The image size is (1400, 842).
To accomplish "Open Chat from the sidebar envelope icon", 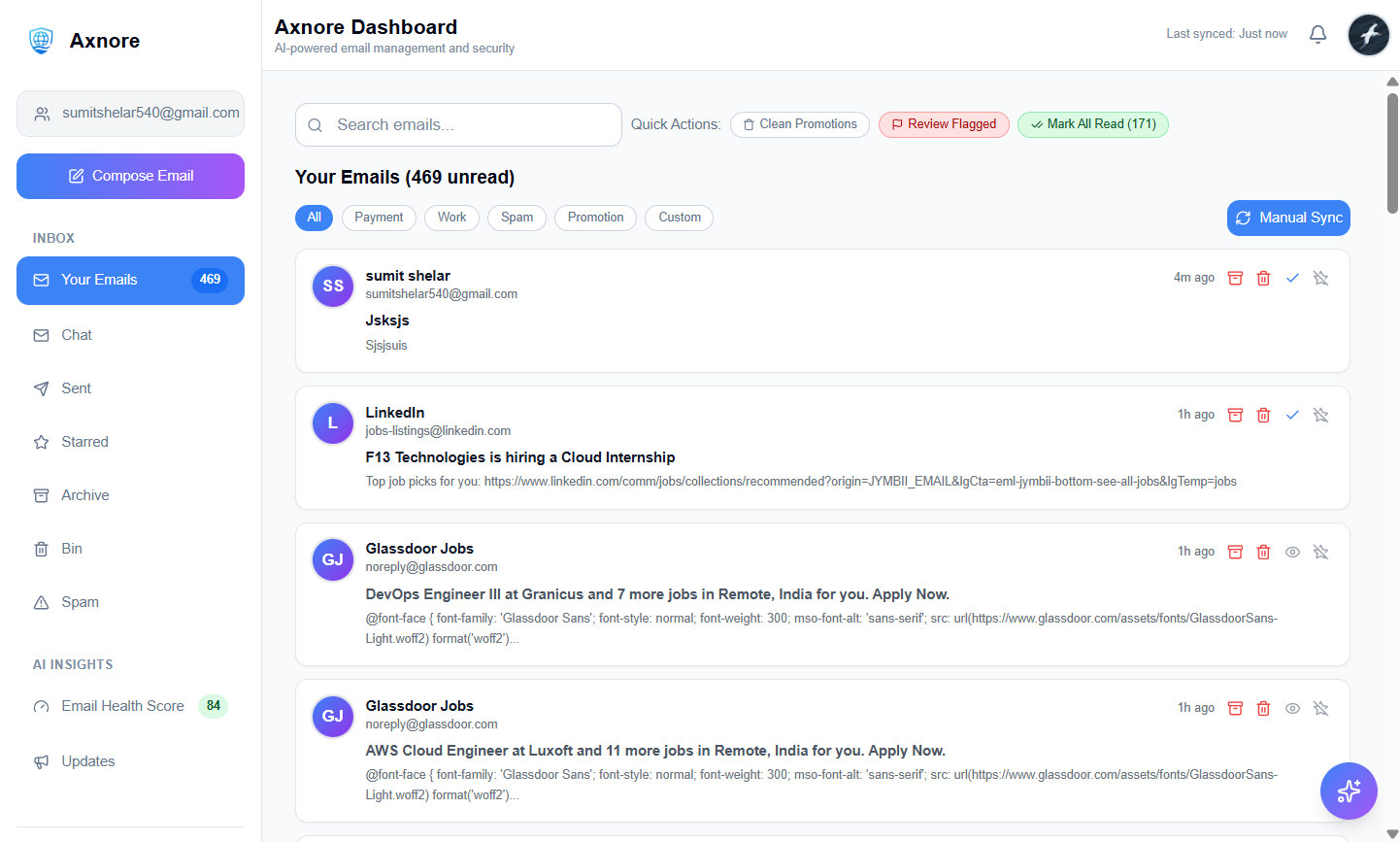I will click(x=42, y=334).
